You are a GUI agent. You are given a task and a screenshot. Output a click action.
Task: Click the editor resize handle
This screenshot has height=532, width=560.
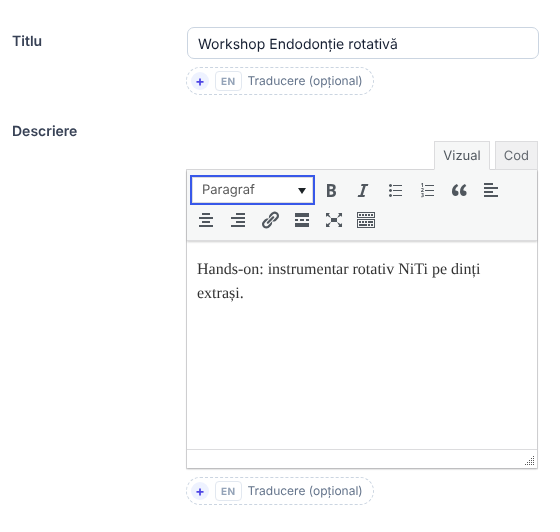pyautogui.click(x=530, y=461)
